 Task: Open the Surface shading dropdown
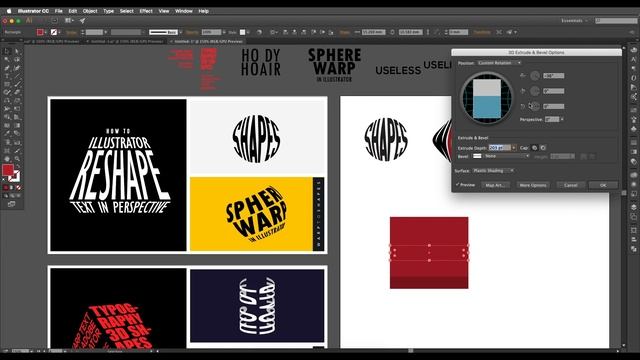pyautogui.click(x=493, y=171)
